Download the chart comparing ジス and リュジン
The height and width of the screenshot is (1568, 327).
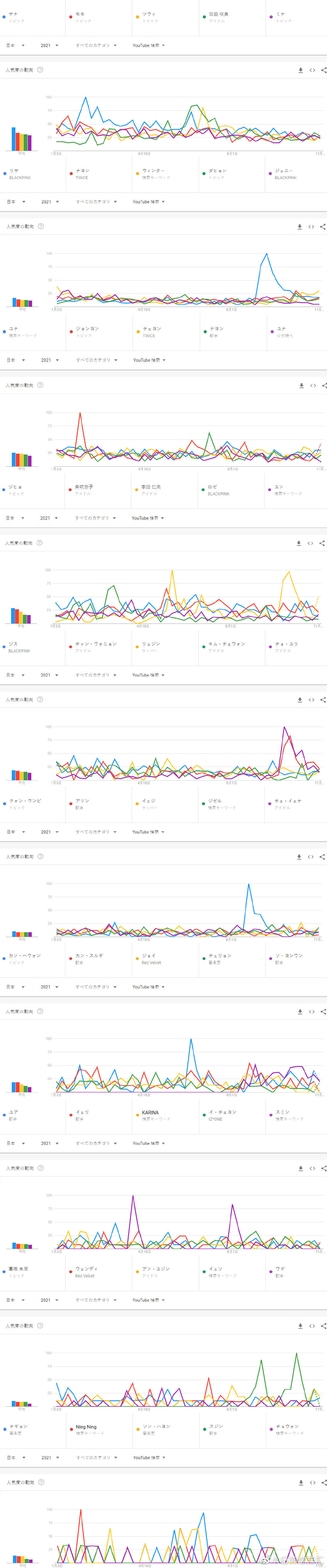300,700
